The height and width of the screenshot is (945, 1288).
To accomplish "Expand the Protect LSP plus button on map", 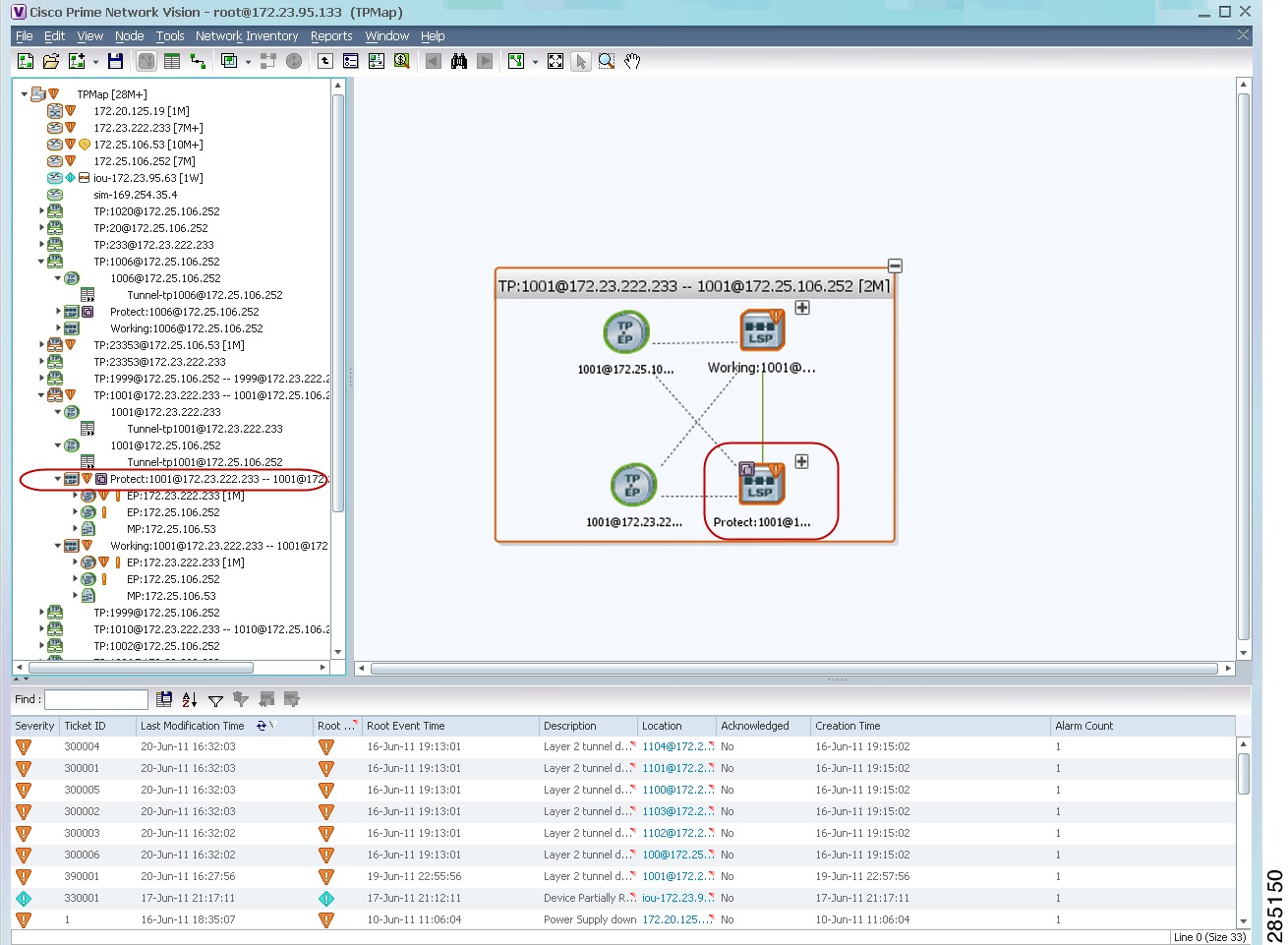I will pos(801,461).
